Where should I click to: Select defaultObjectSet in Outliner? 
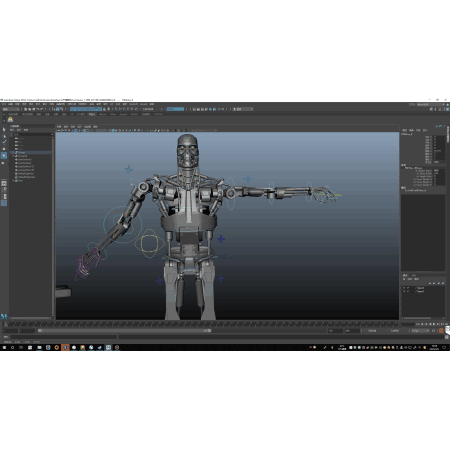click(26, 177)
